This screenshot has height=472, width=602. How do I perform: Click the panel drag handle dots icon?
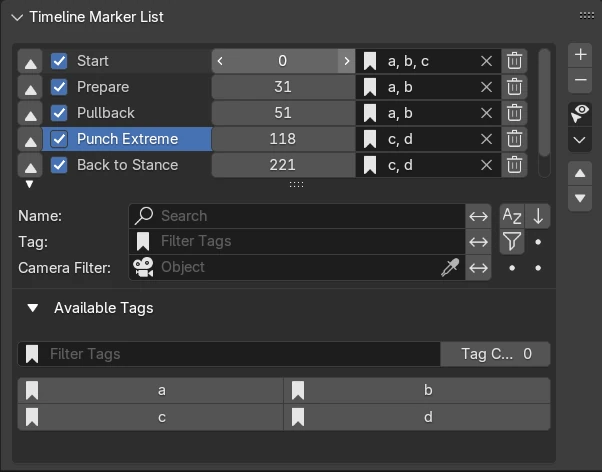click(586, 15)
